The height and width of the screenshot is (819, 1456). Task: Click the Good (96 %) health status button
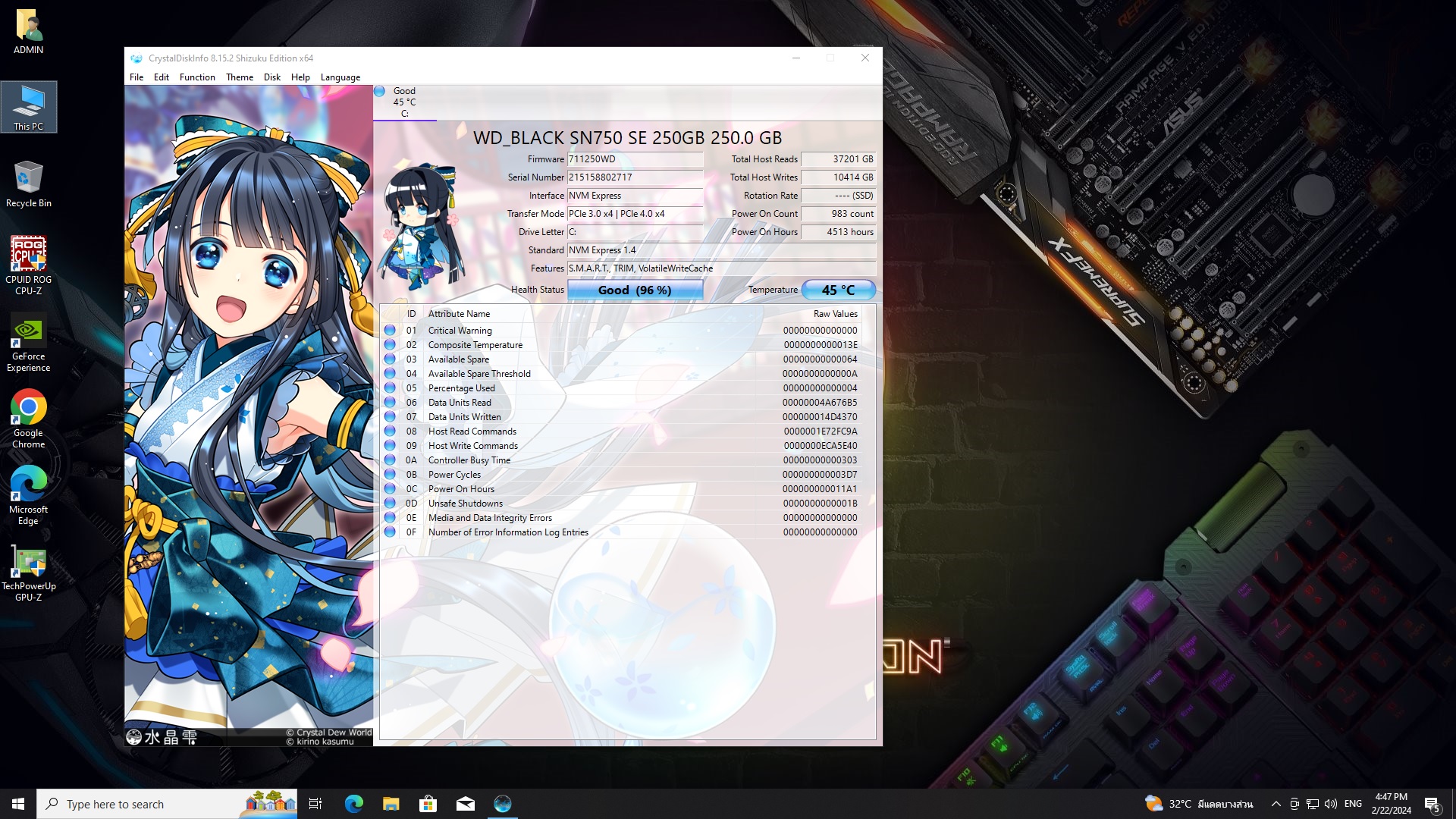[x=635, y=290]
